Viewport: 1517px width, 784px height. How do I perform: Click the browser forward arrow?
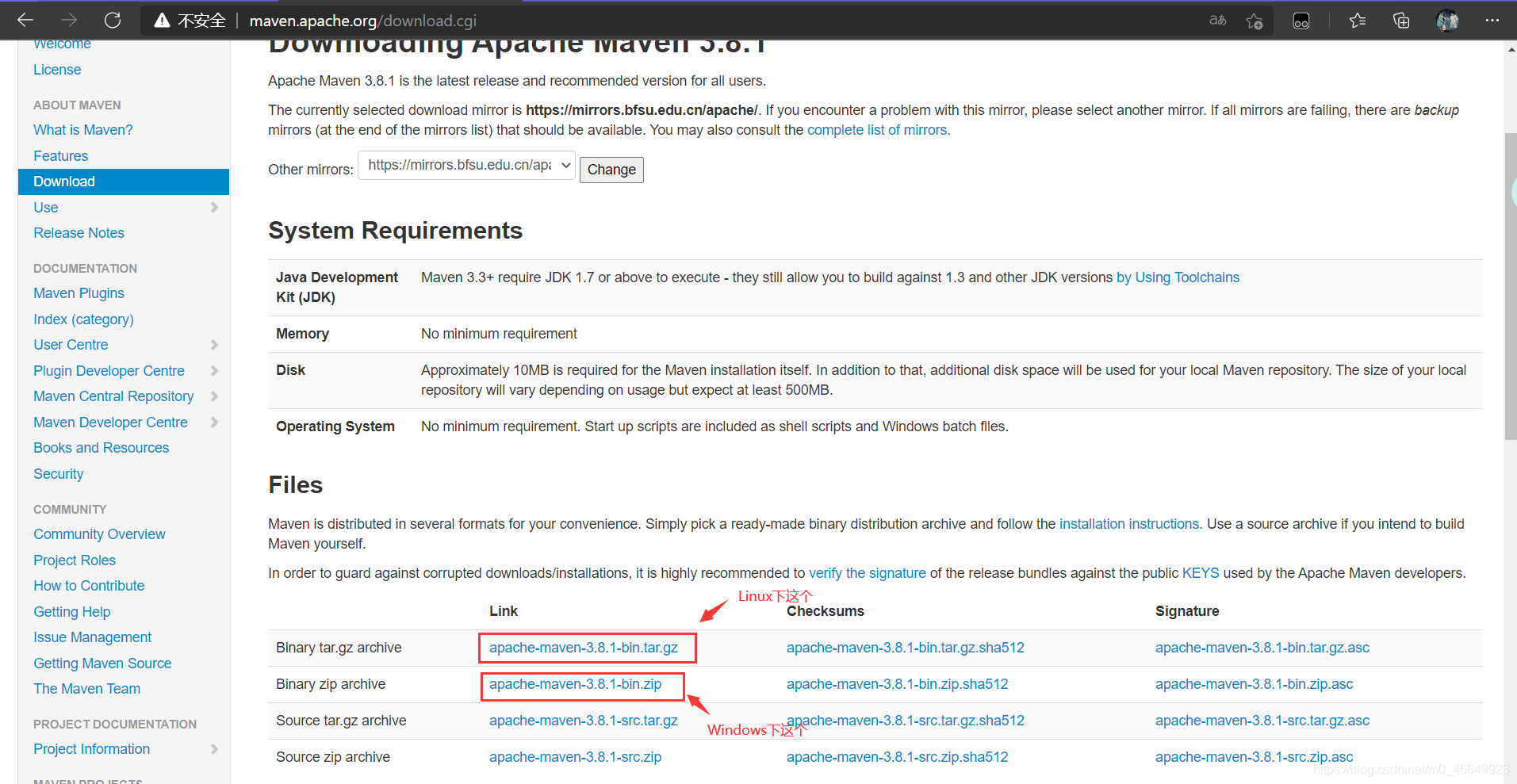[x=69, y=21]
